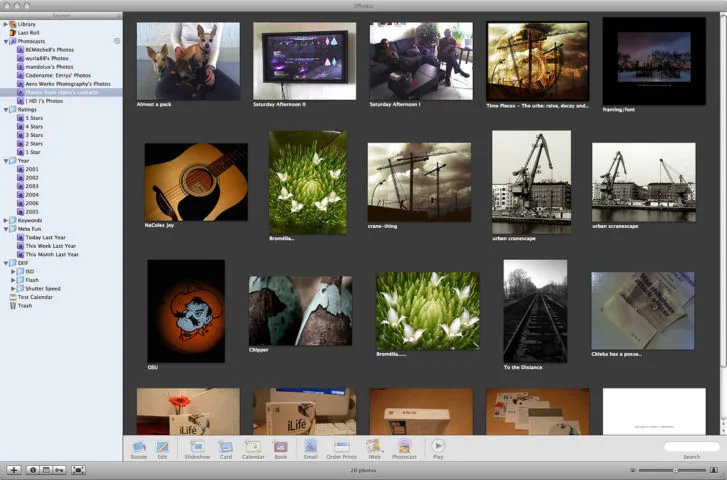Select the To the Distance photo

coord(535,311)
